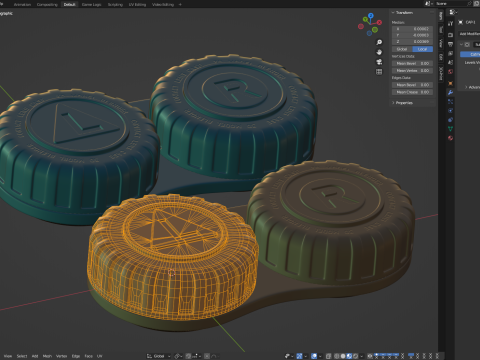Open the View sidebar tab
480x360 pixels.
441,43
